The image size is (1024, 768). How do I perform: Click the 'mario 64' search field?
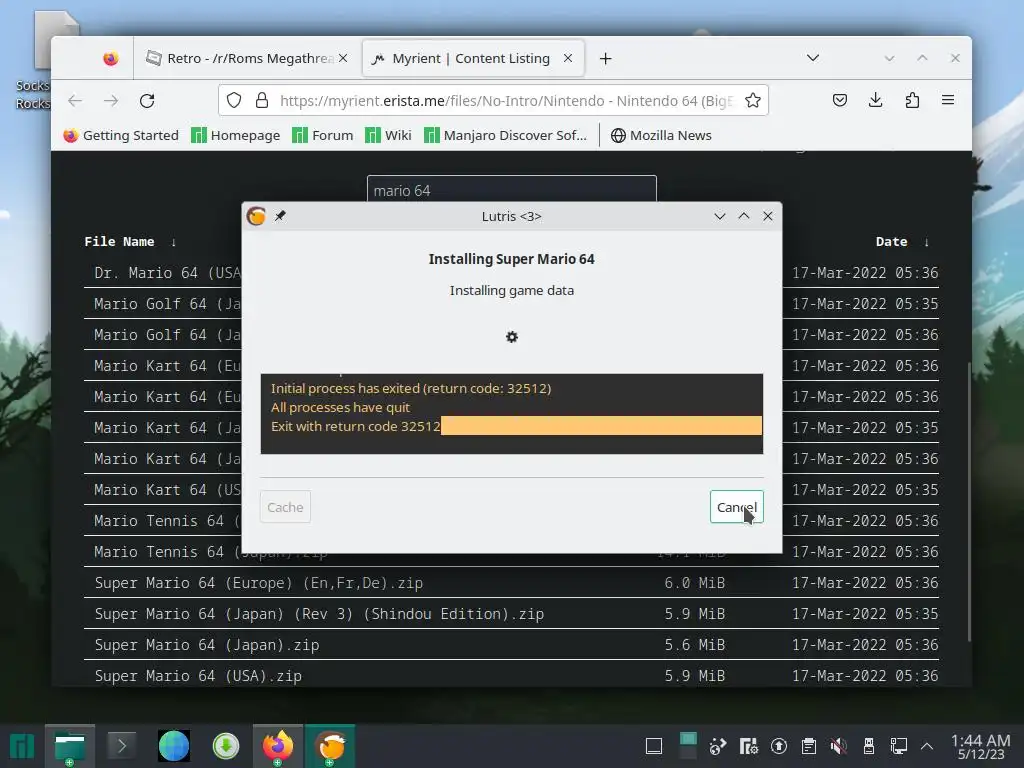click(511, 189)
